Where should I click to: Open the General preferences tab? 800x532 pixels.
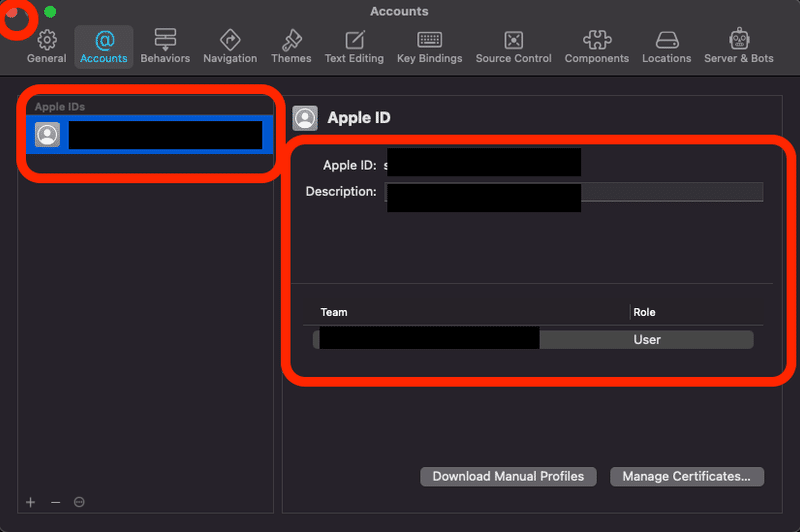46,47
